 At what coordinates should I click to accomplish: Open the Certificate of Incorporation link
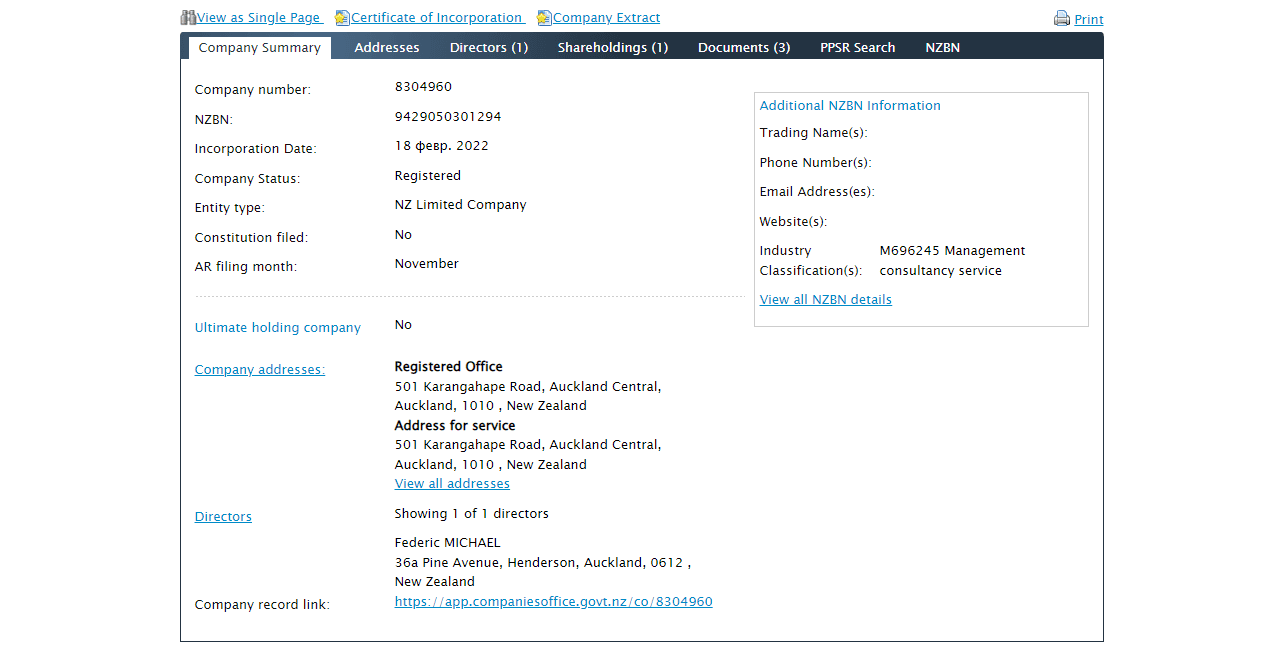[x=436, y=18]
